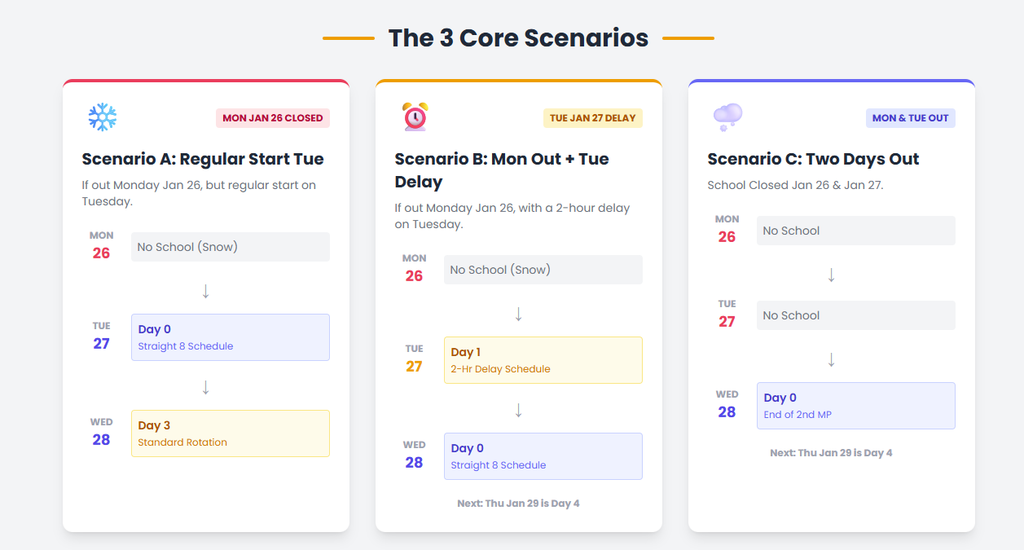The height and width of the screenshot is (550, 1024).
Task: Click the MON & TUE OUT badge
Action: [x=910, y=118]
